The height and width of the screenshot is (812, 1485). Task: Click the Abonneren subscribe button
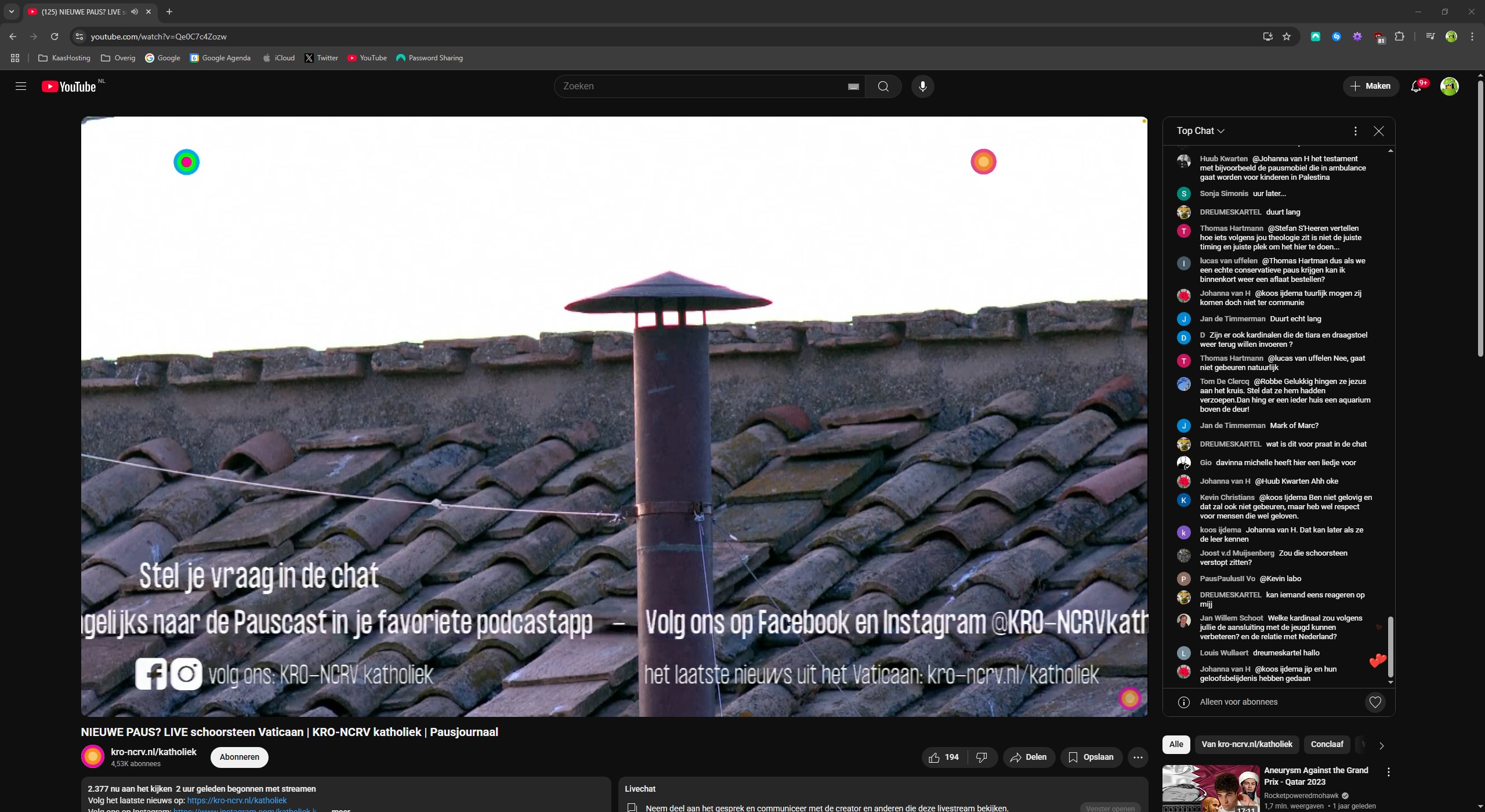tap(239, 757)
